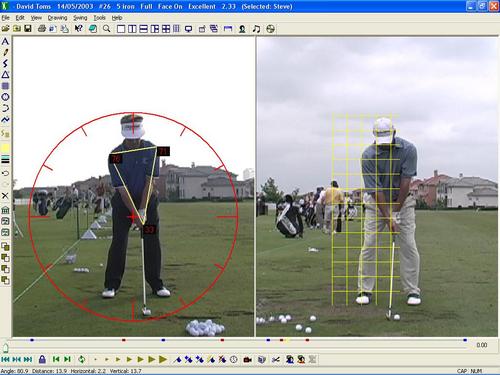This screenshot has width=500, height=375.
Task: Click the top overlapping-squares icon in left toolbar
Action: coord(5,247)
